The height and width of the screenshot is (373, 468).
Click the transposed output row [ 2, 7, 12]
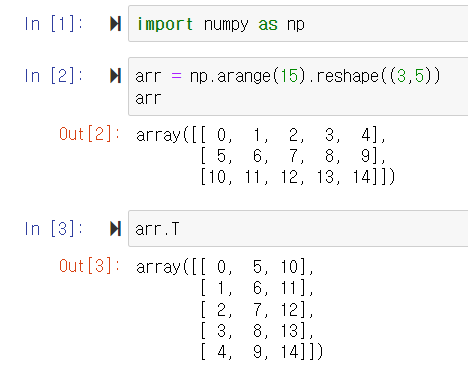point(257,310)
